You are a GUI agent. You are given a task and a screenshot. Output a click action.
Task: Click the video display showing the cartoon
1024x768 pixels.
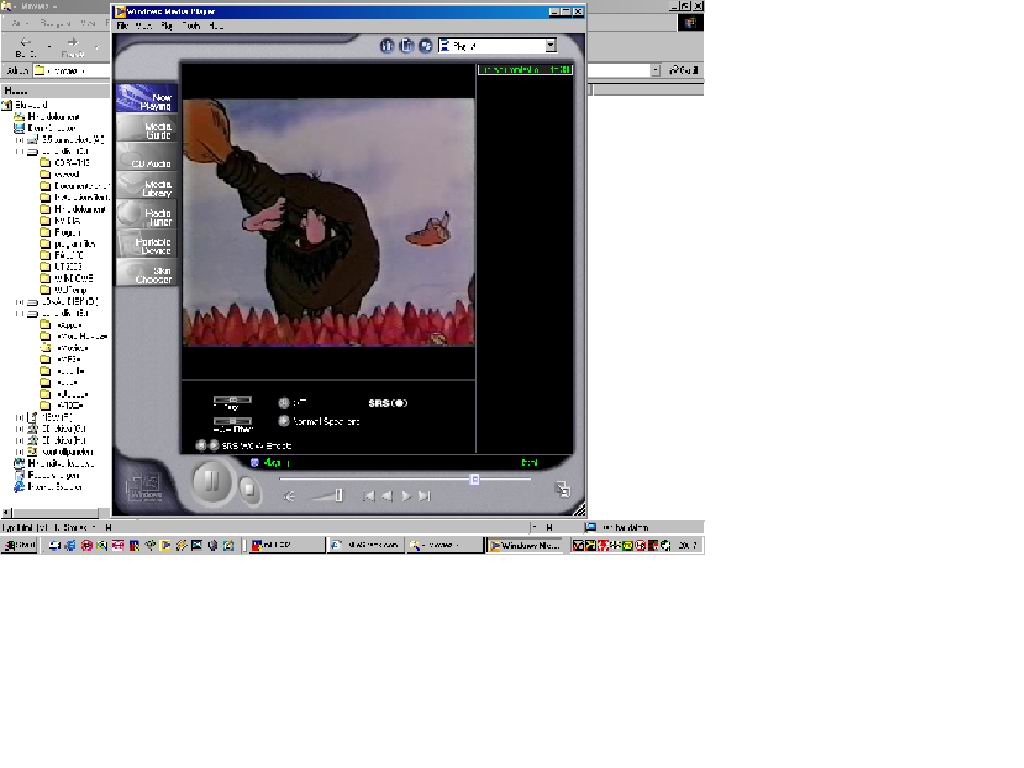(x=328, y=222)
